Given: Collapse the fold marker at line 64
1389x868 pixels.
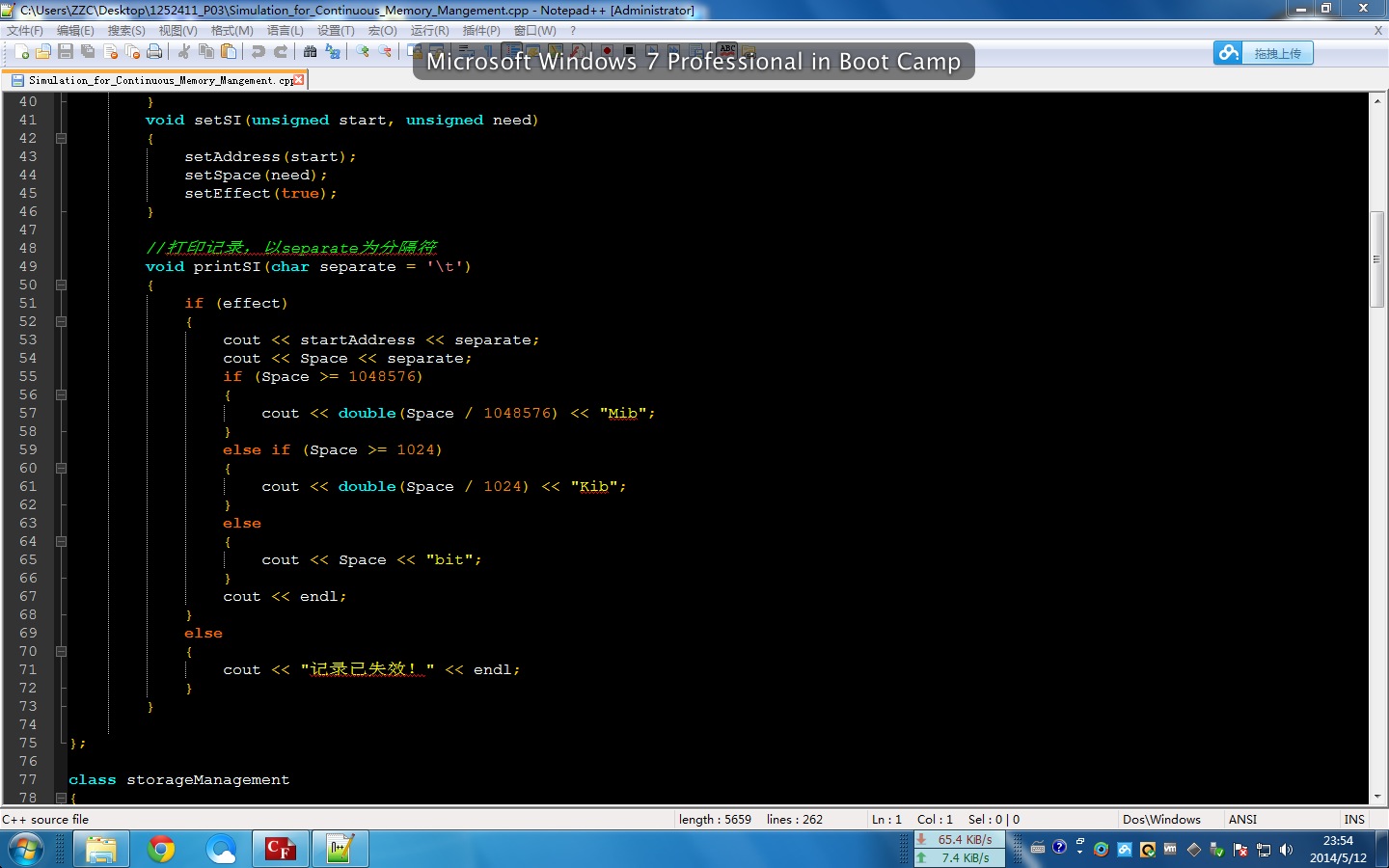Looking at the screenshot, I should (x=62, y=541).
